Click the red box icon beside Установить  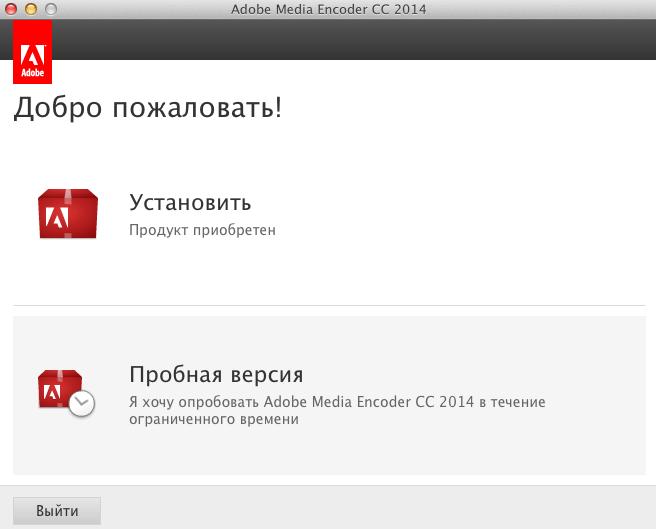click(x=68, y=214)
